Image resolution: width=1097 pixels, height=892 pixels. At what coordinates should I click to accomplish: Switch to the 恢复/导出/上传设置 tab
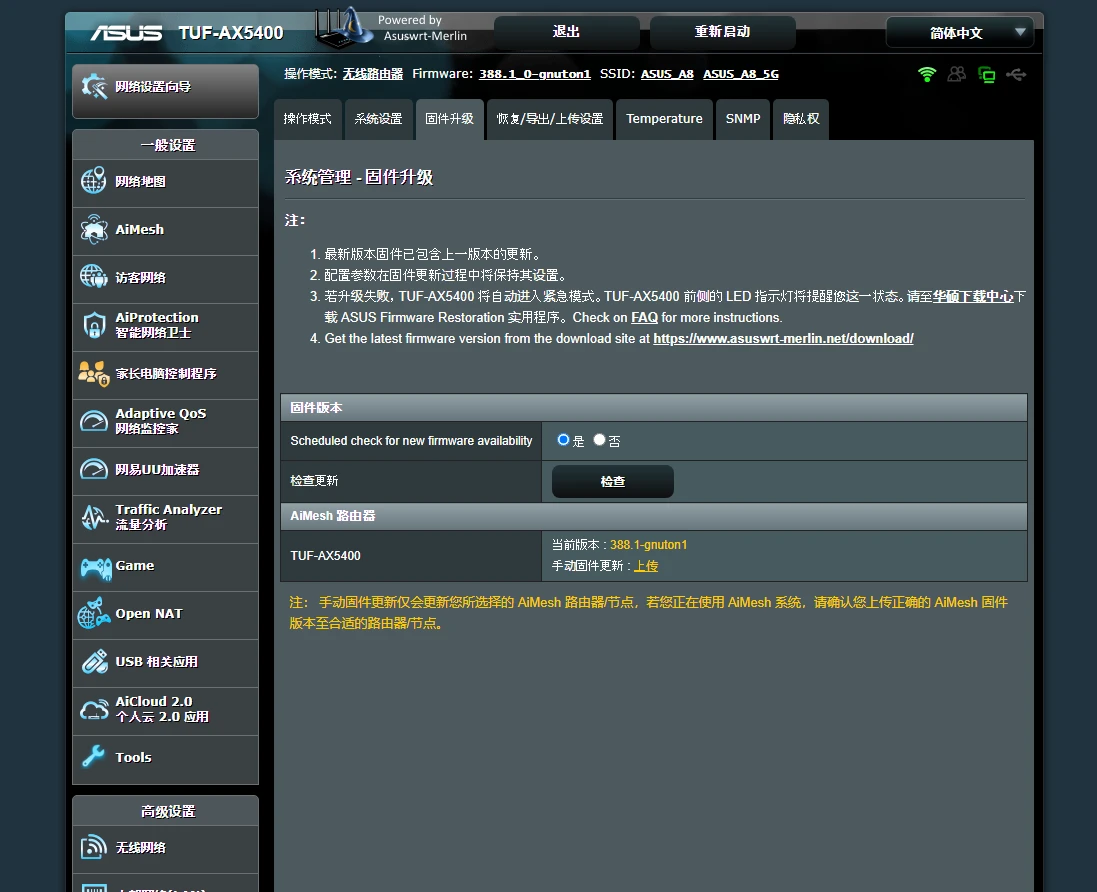point(550,119)
